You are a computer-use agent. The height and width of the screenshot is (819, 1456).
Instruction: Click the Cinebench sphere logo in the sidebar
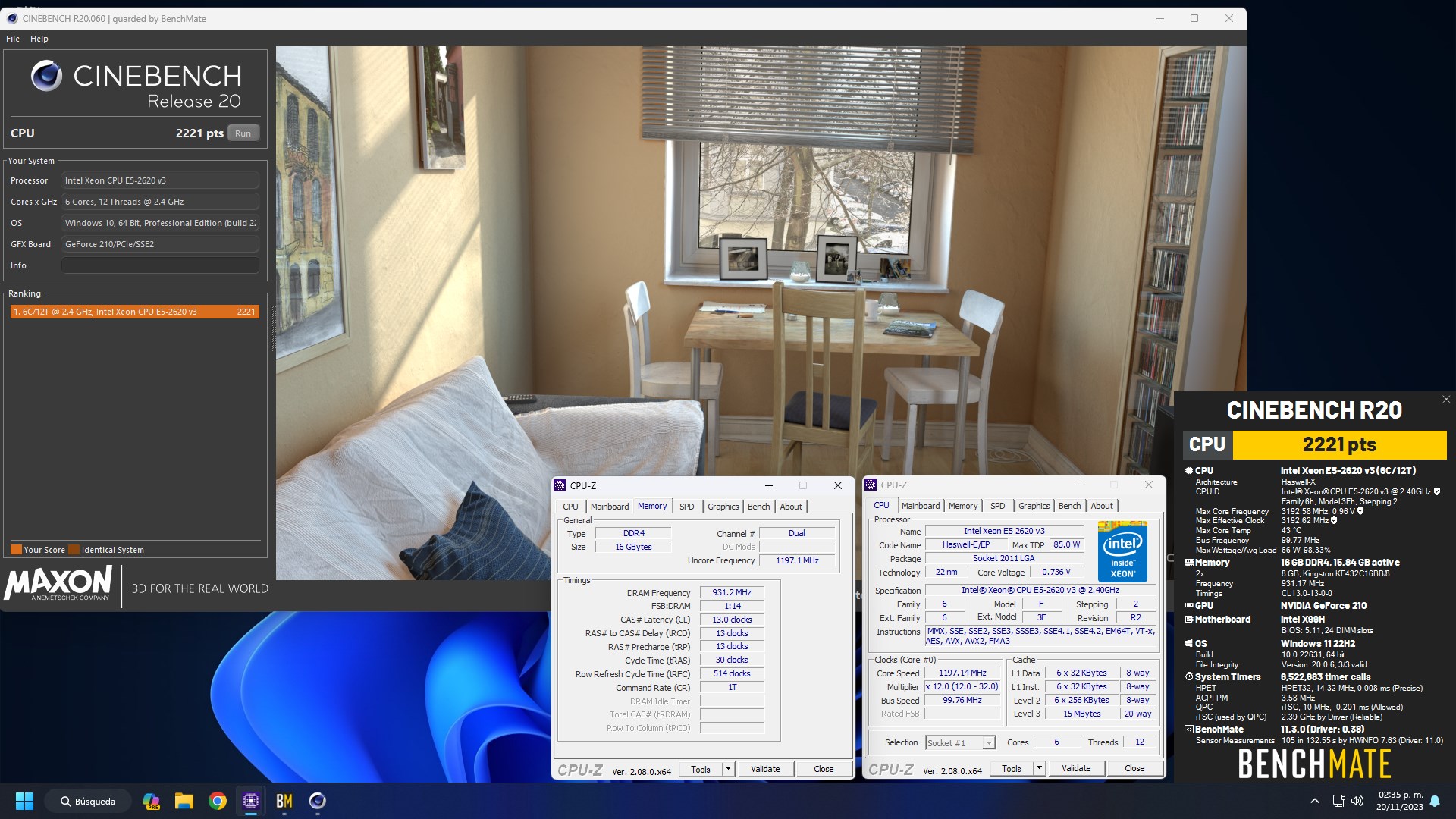(x=47, y=76)
